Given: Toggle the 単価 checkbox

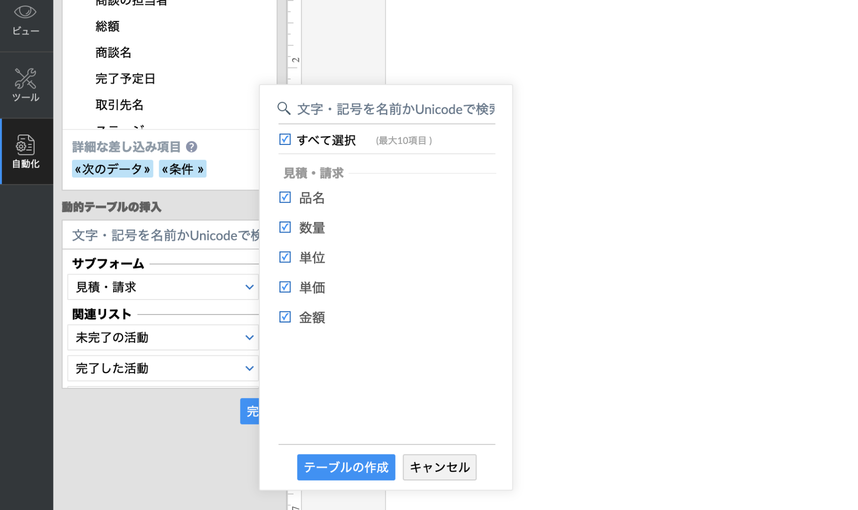Looking at the screenshot, I should click(x=285, y=287).
